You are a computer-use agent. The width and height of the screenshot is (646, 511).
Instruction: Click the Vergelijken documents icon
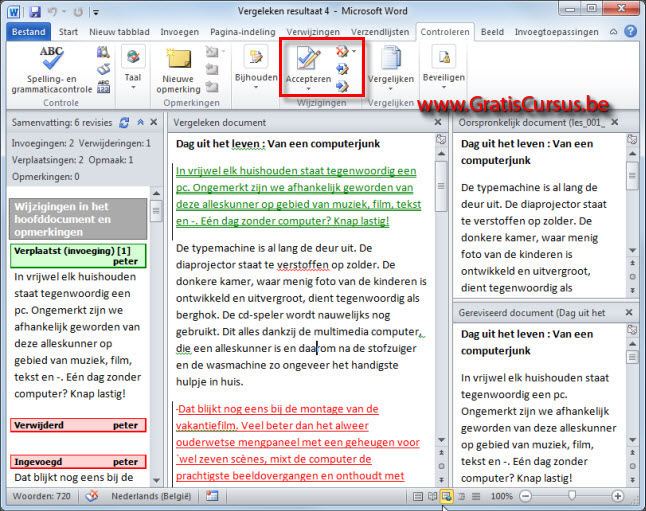(391, 58)
